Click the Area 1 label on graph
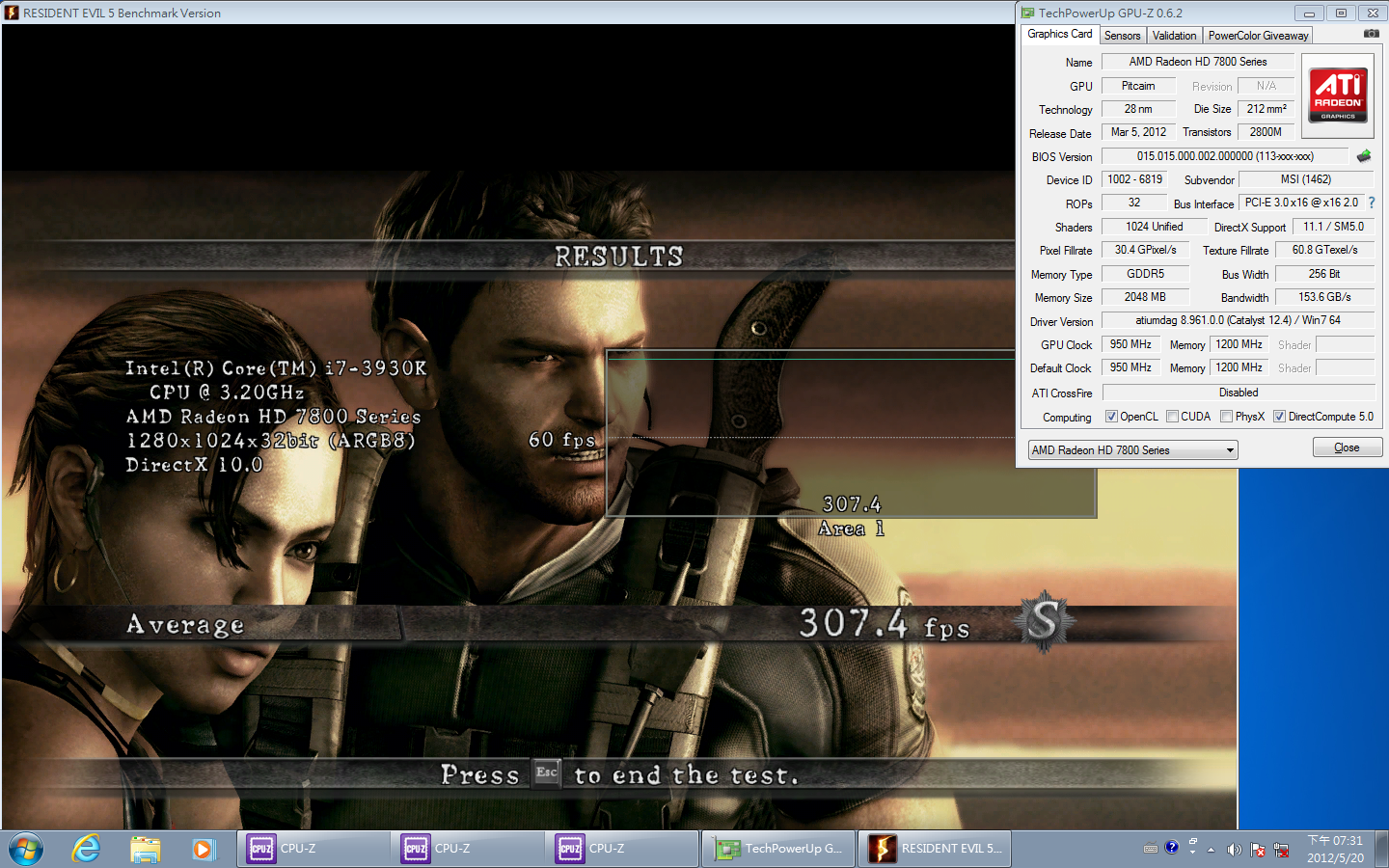Image resolution: width=1389 pixels, height=868 pixels. (851, 529)
